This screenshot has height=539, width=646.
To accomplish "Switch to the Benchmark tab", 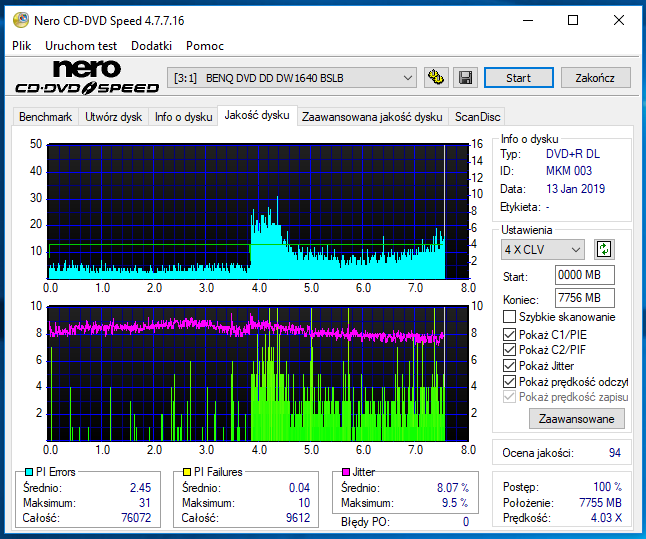I will [x=45, y=117].
